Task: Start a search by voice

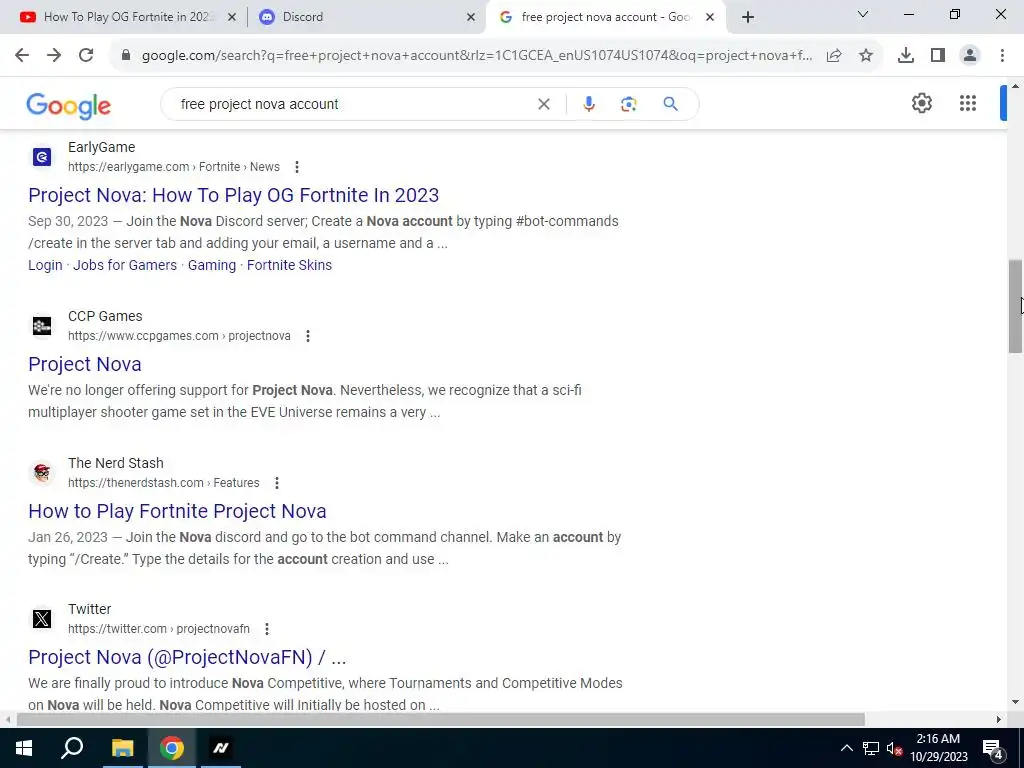Action: click(x=589, y=104)
